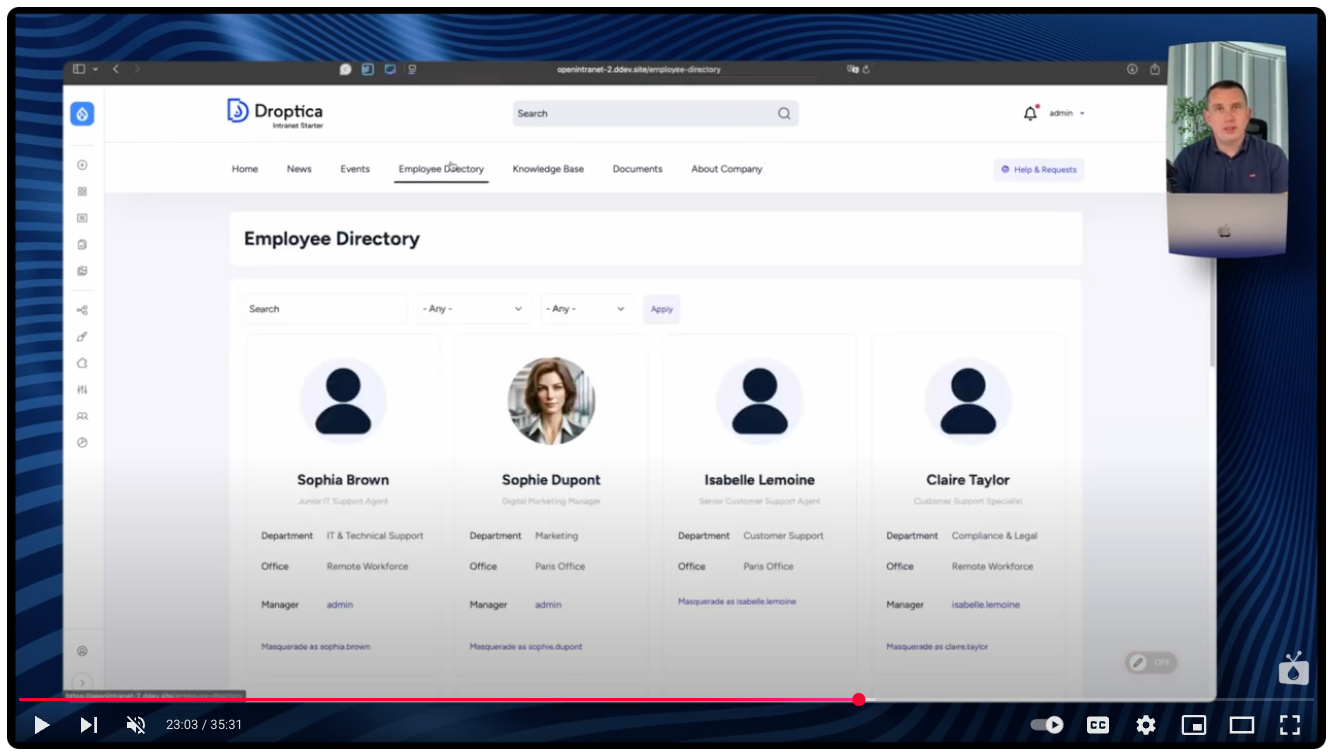
Task: Click Masquerade as sophie.dupont link
Action: point(526,647)
